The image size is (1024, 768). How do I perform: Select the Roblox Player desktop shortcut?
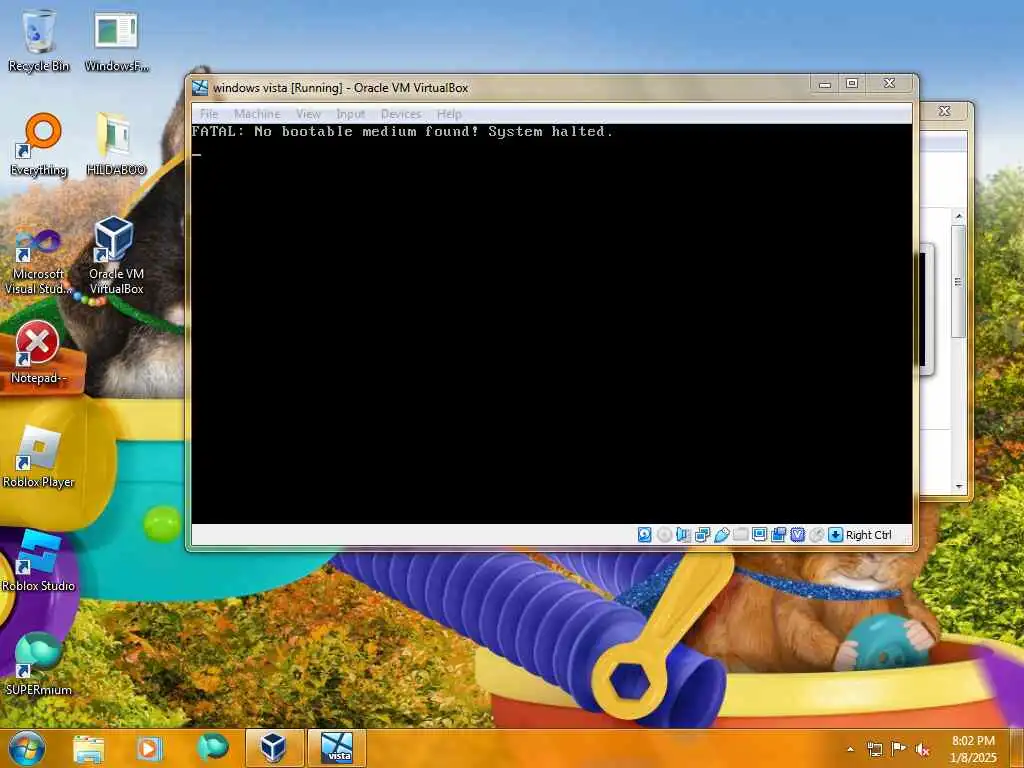pos(39,456)
